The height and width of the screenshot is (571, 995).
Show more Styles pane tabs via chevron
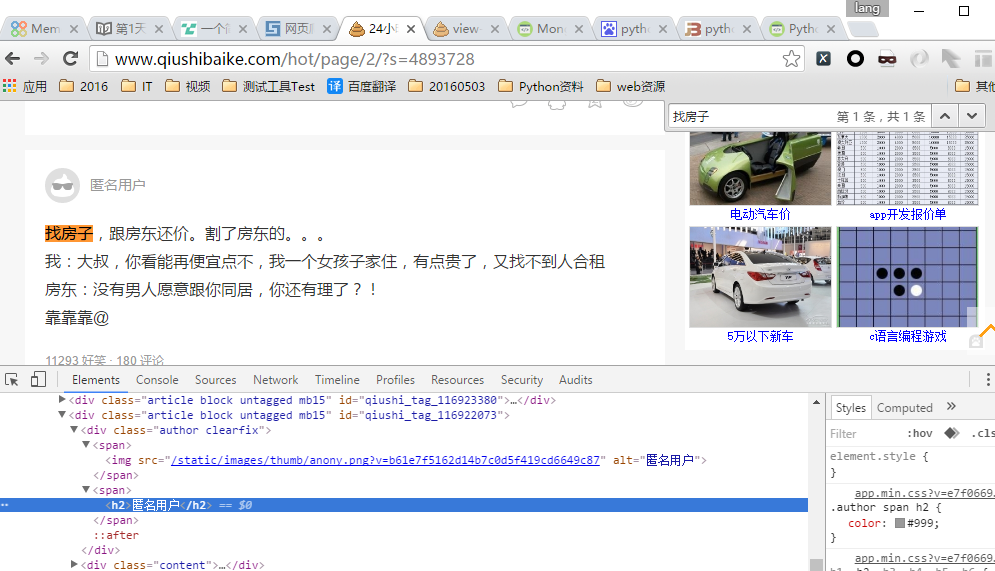pos(951,407)
